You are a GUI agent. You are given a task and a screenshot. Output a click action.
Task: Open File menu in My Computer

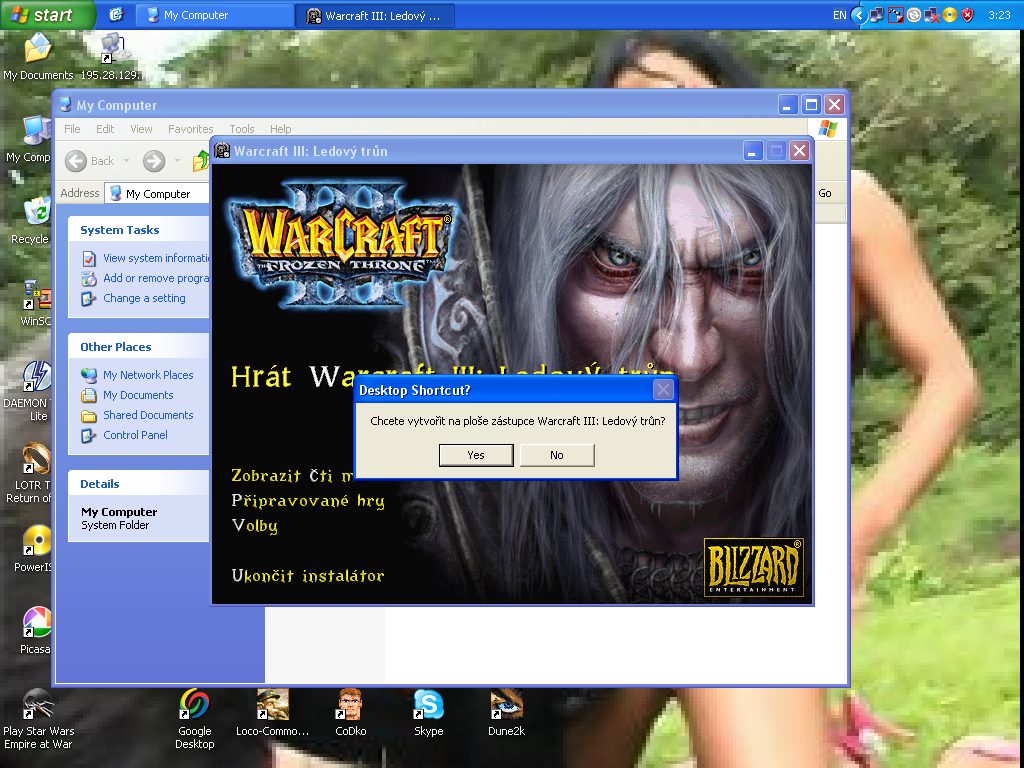(72, 129)
